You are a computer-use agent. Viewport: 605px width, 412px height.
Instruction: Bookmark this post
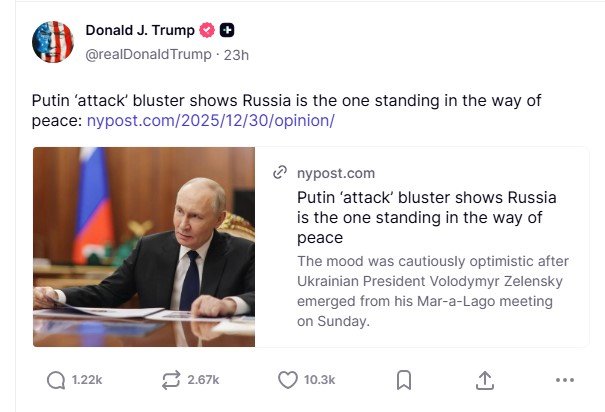(404, 380)
